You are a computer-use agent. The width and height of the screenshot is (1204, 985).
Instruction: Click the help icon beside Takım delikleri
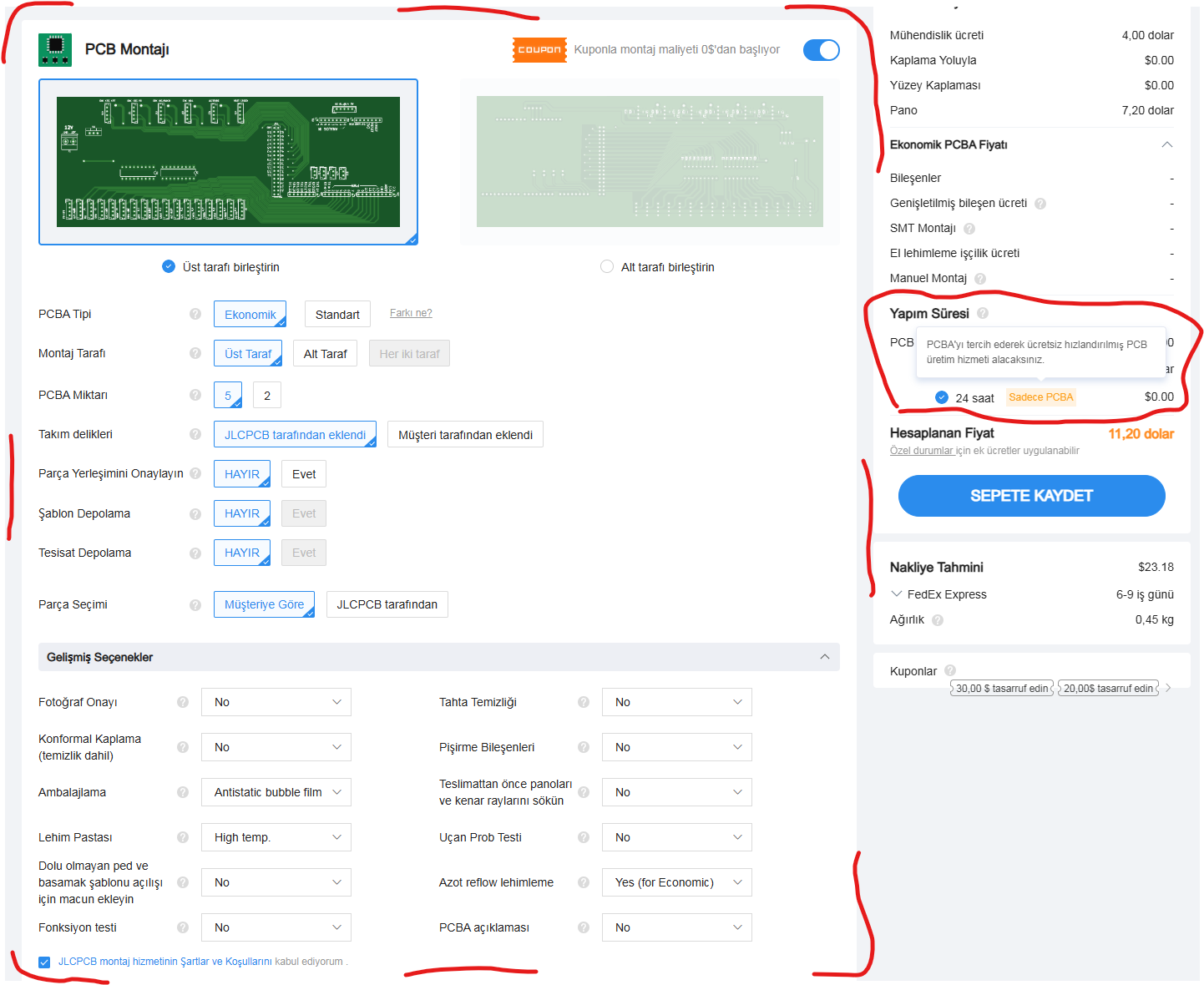[x=195, y=434]
